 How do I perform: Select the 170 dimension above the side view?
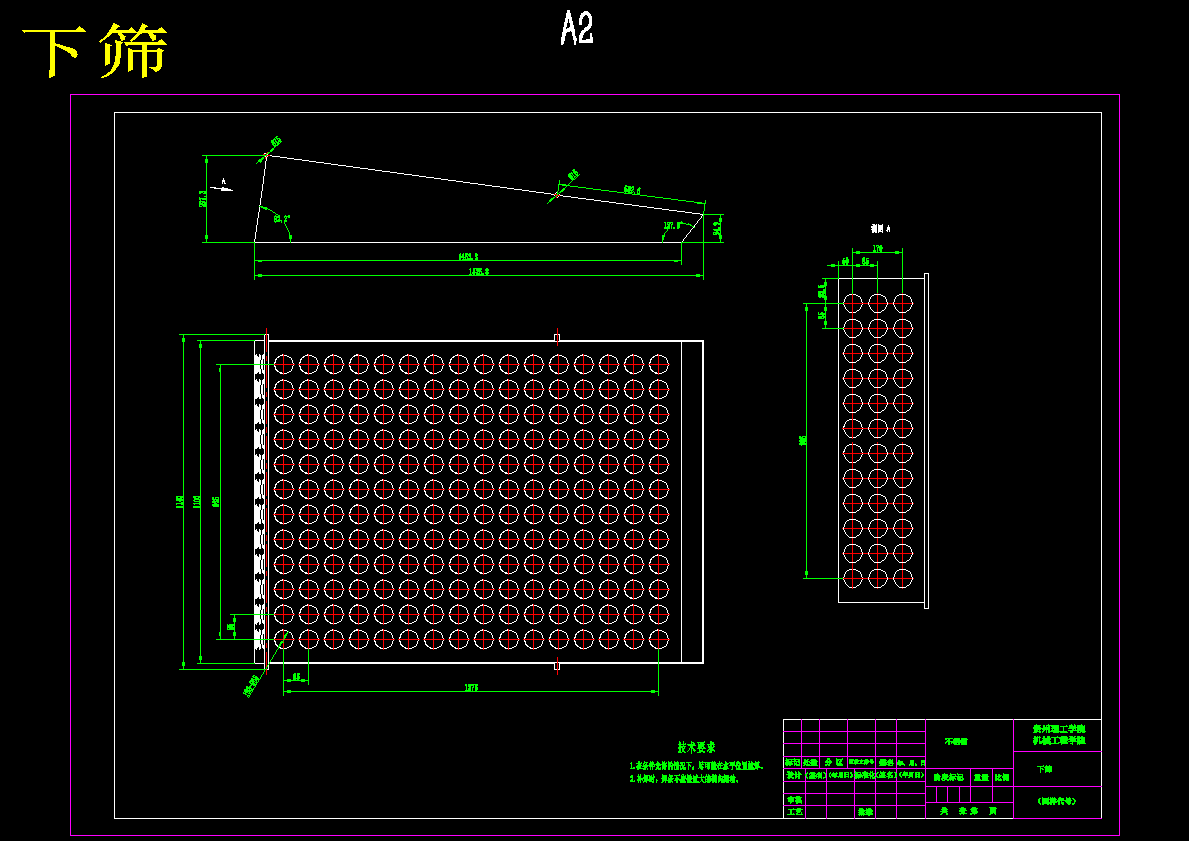pyautogui.click(x=878, y=248)
